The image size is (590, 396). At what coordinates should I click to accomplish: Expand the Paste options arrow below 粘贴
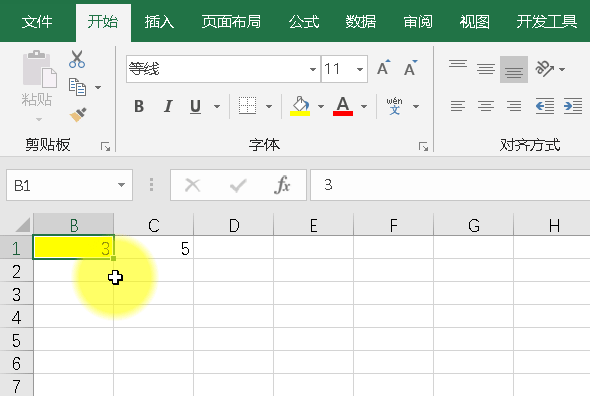tap(39, 119)
